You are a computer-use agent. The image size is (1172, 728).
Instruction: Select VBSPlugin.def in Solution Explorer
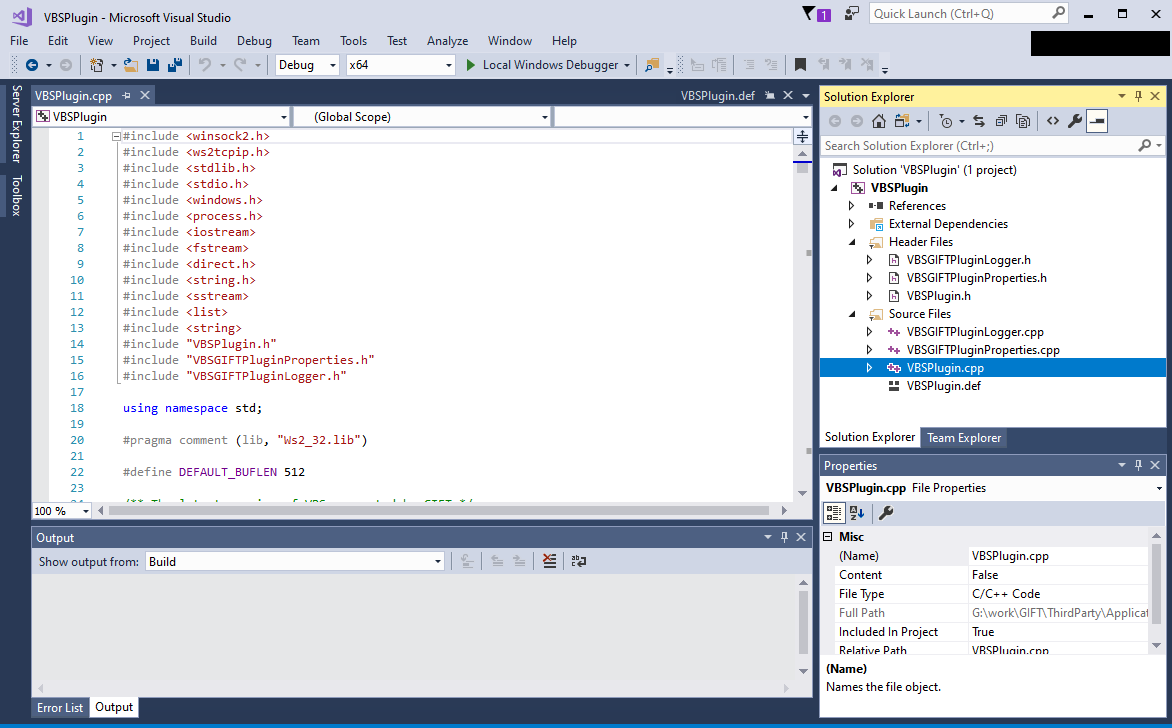coord(944,386)
